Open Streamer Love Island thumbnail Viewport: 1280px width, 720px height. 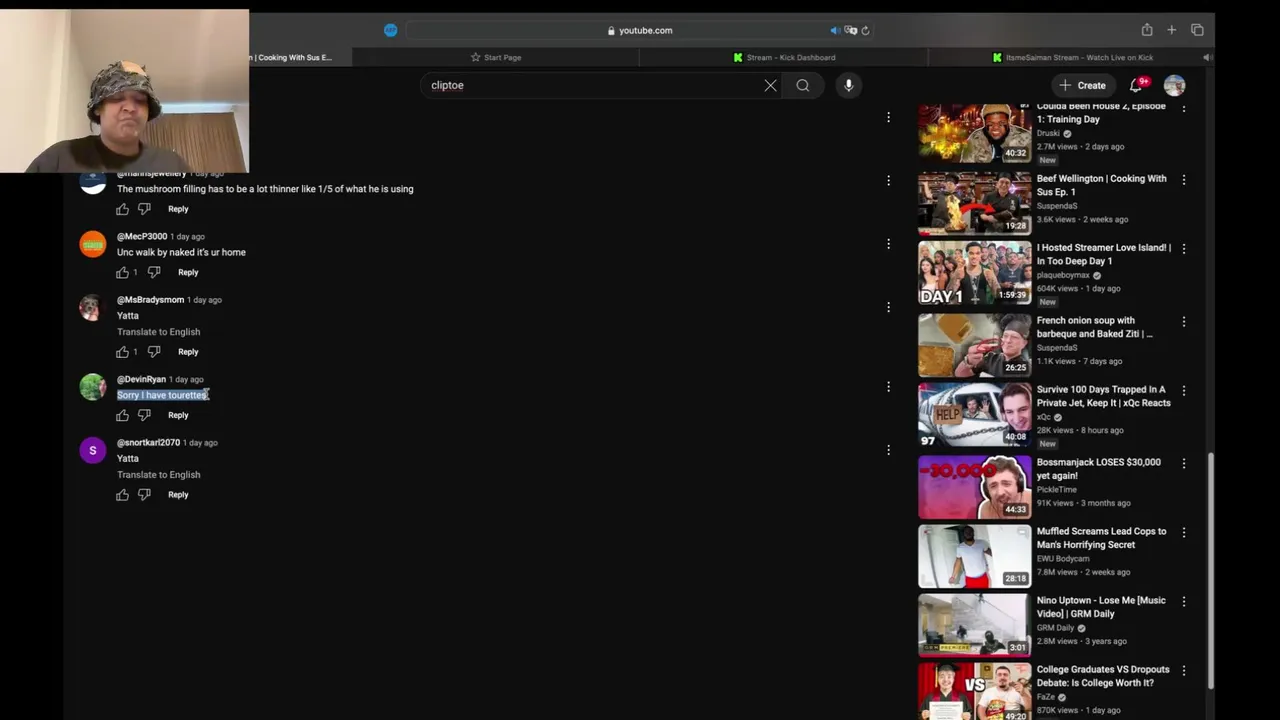[x=974, y=272]
